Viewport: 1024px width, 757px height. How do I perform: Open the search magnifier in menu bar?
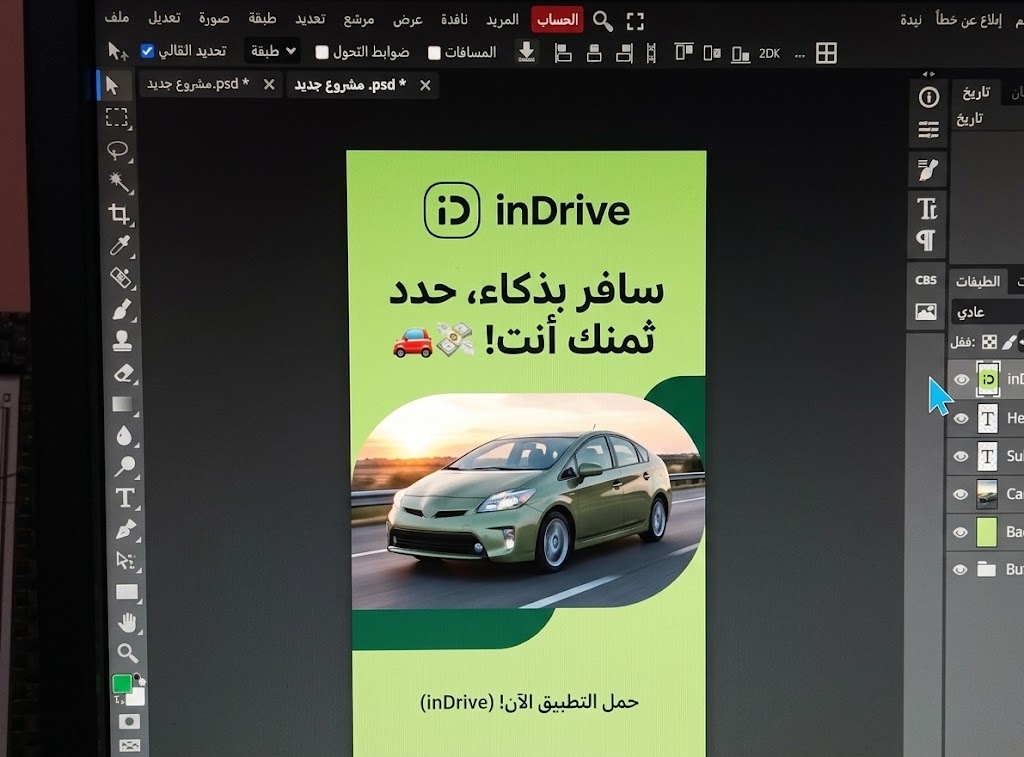point(603,21)
